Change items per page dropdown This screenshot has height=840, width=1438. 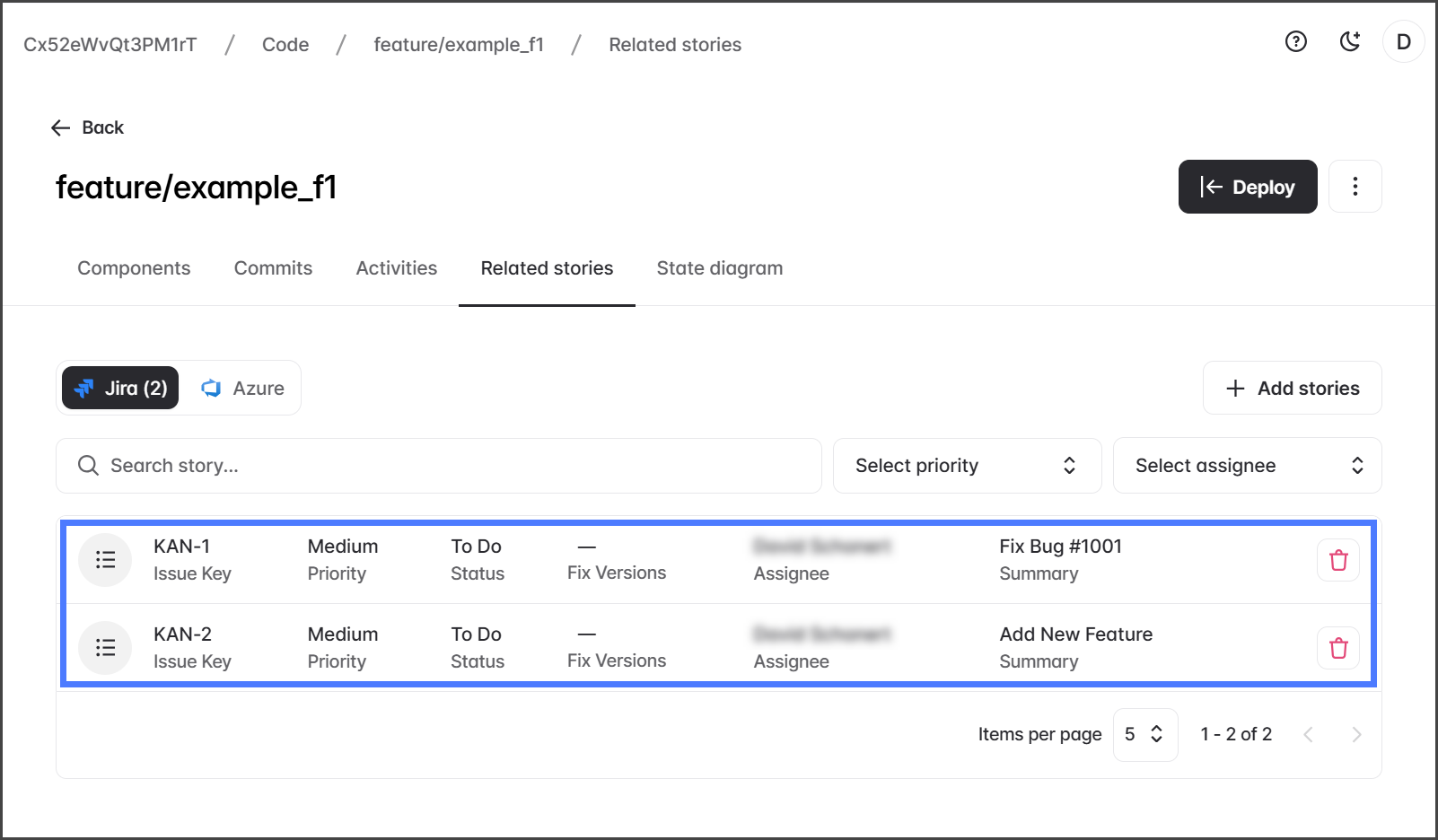1144,735
